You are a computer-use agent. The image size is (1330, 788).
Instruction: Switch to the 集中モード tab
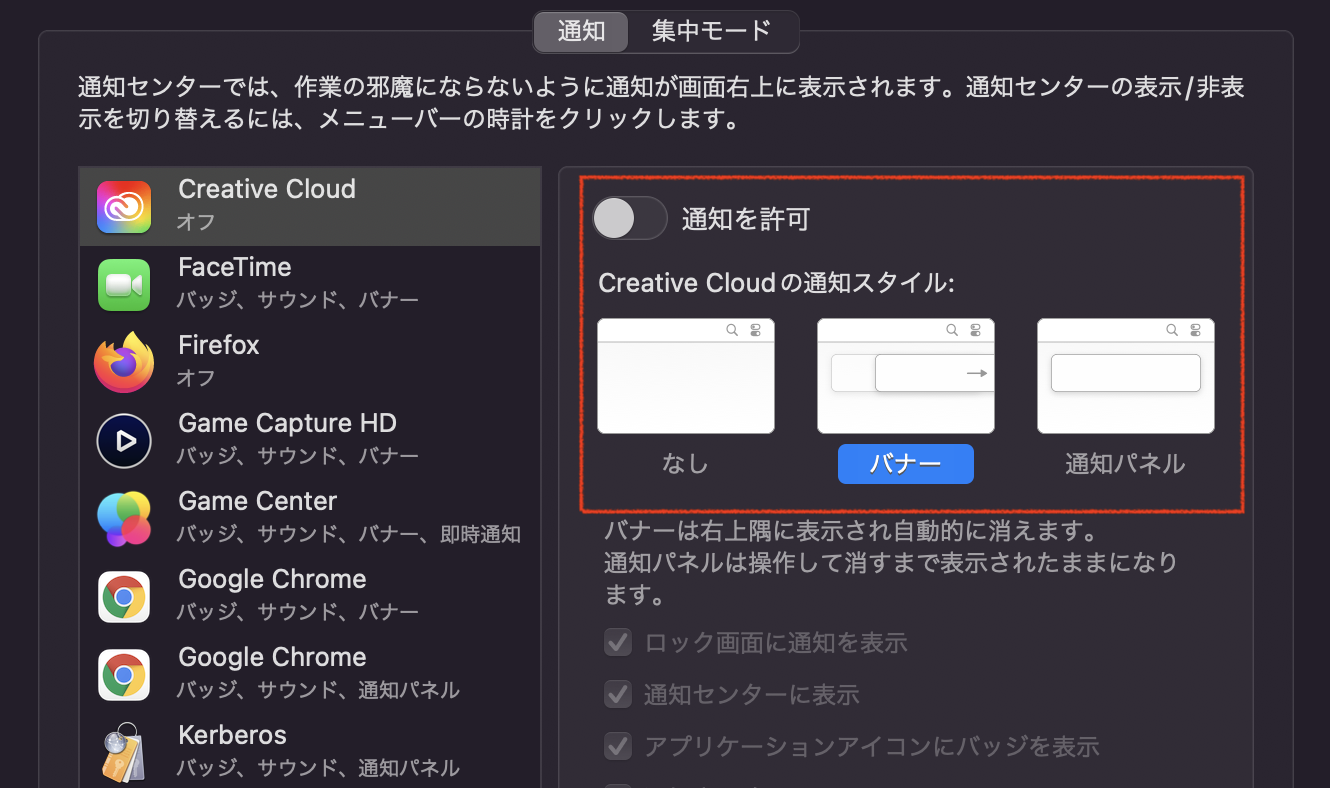click(x=712, y=31)
